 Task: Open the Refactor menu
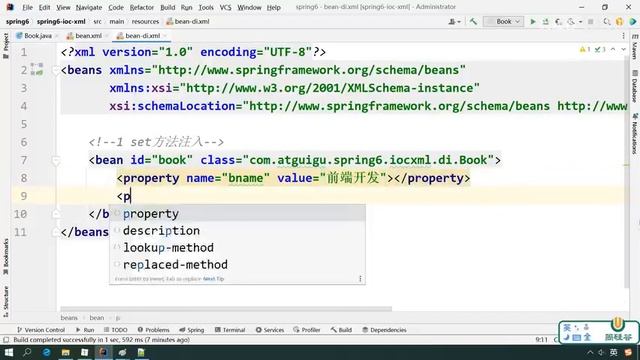pyautogui.click(x=142, y=7)
